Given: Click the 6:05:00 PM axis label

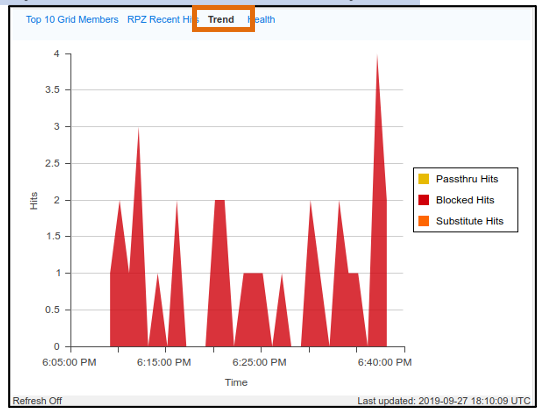Looking at the screenshot, I should [69, 363].
